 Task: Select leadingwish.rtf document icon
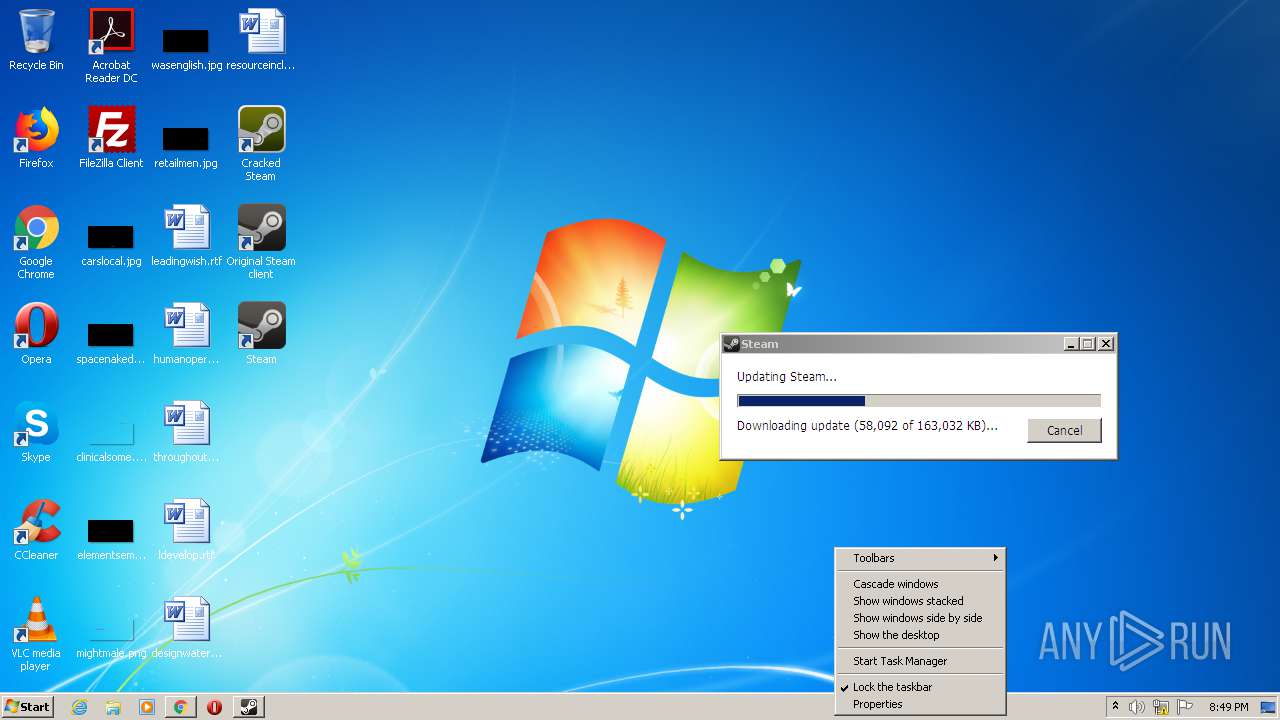click(x=186, y=236)
